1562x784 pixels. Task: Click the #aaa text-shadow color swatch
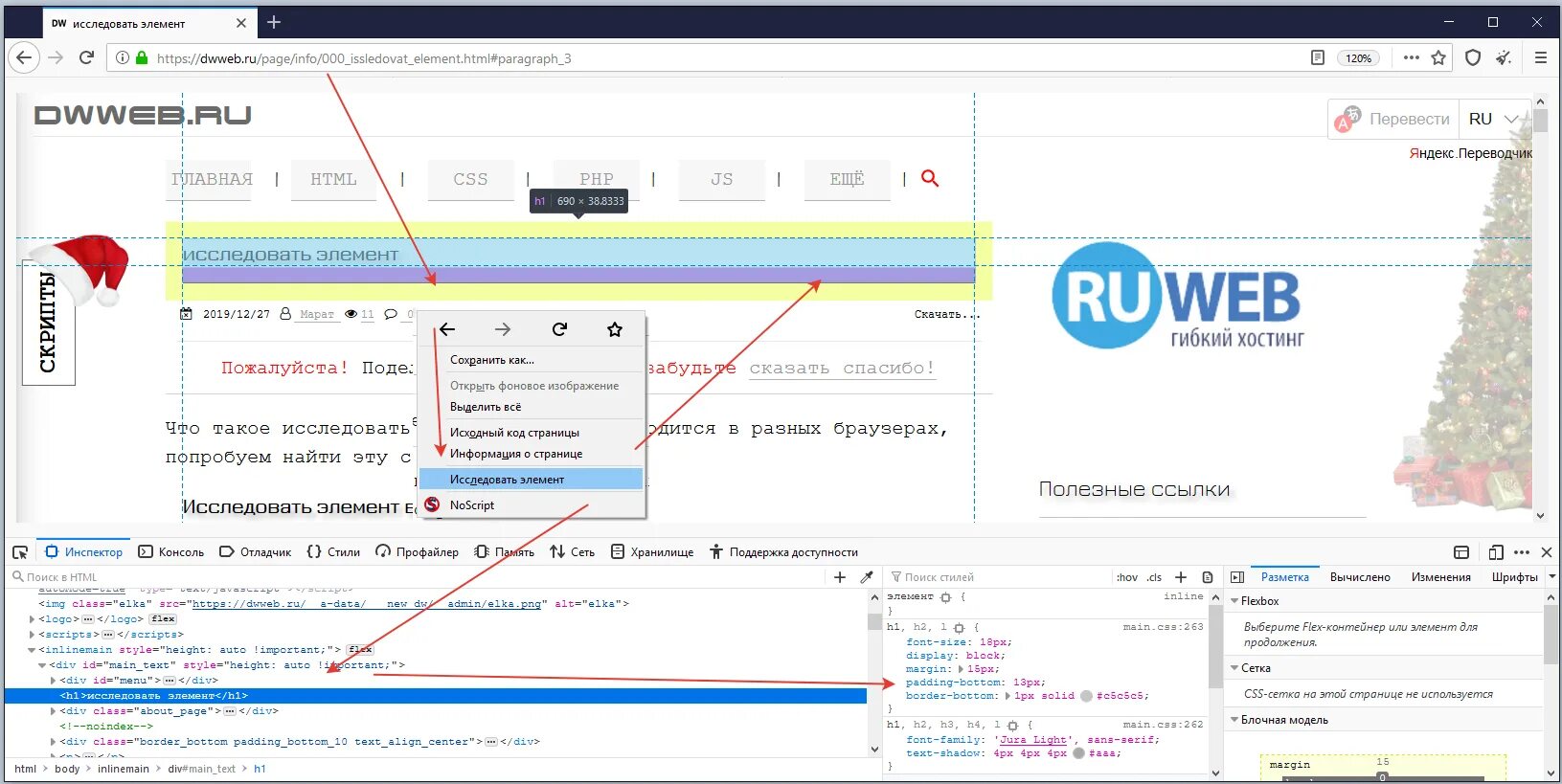[1078, 753]
